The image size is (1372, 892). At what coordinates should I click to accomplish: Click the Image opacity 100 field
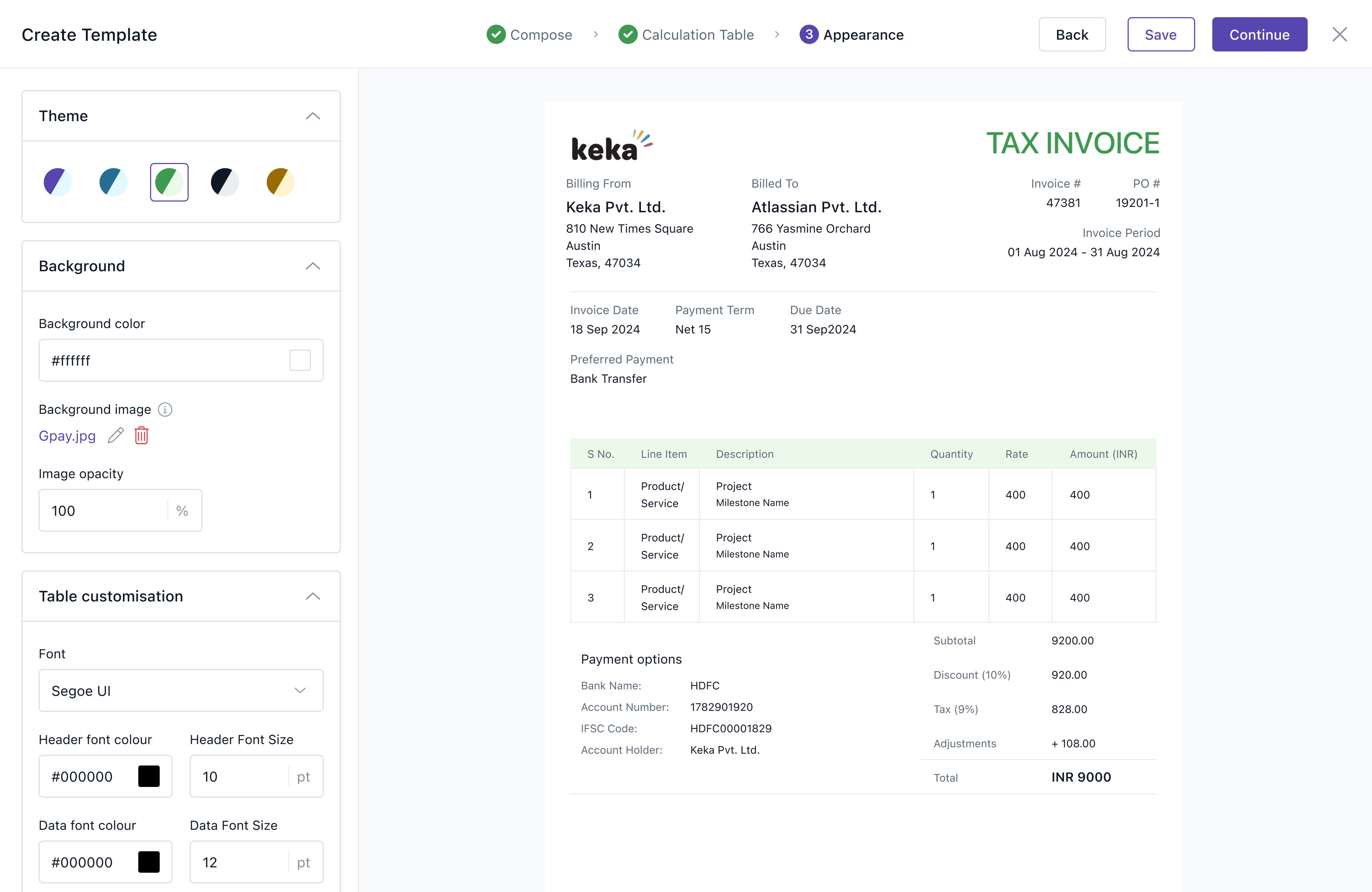click(120, 510)
